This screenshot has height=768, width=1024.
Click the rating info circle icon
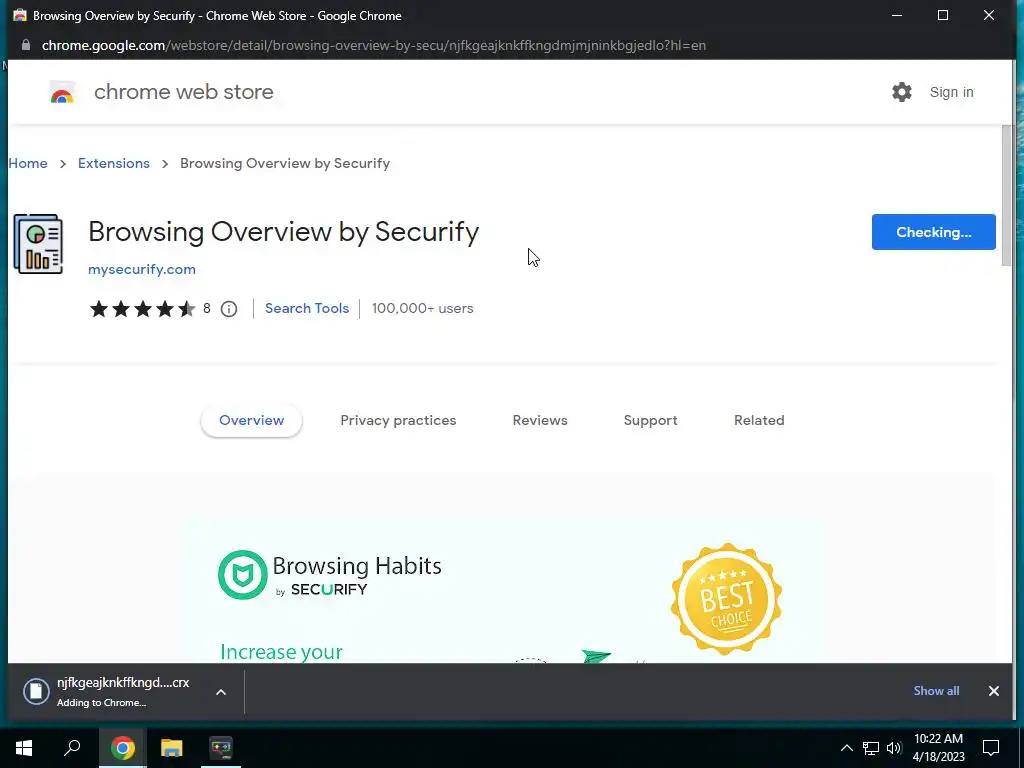click(229, 309)
